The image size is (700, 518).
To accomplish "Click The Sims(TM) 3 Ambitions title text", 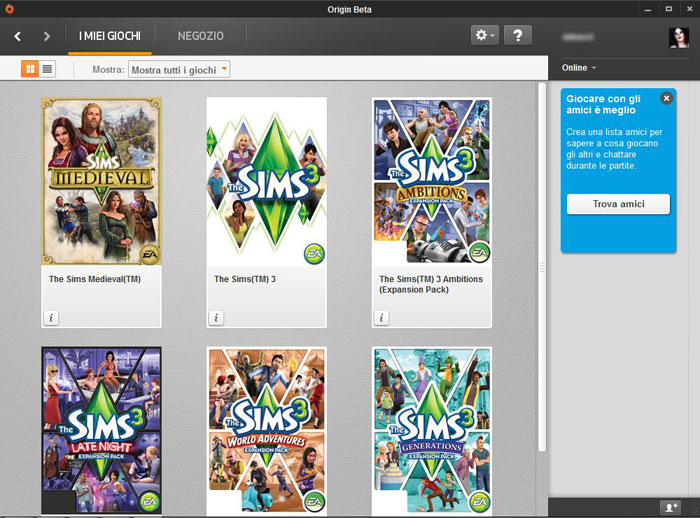I will tap(431, 284).
